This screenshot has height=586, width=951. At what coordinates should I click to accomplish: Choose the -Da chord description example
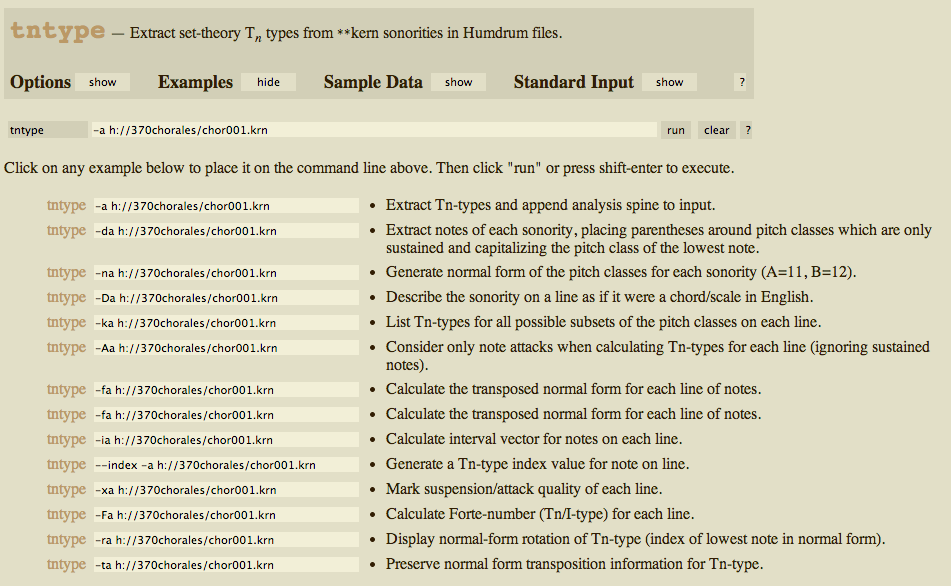(225, 298)
